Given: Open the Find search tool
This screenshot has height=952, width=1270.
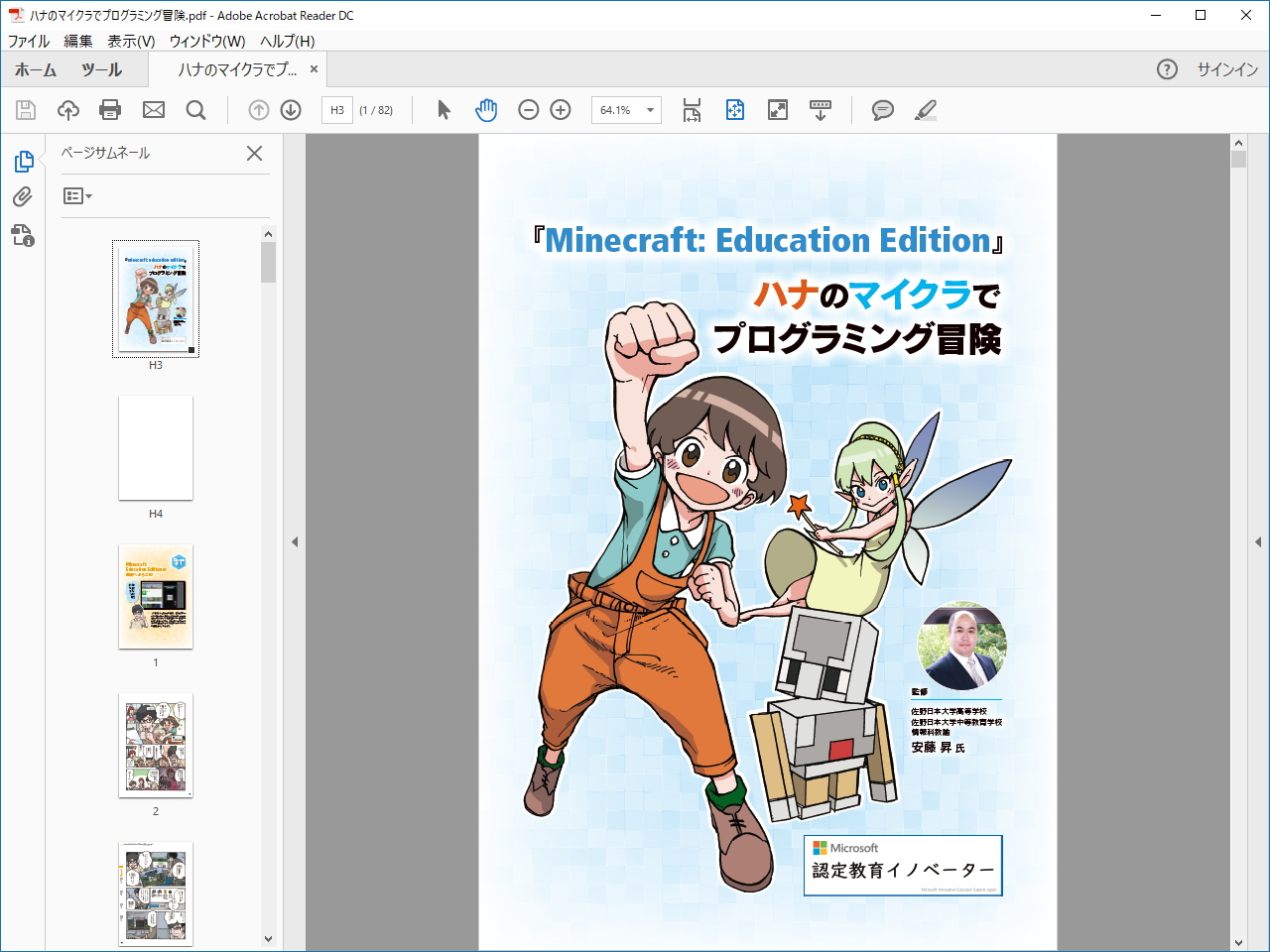Looking at the screenshot, I should pyautogui.click(x=195, y=110).
